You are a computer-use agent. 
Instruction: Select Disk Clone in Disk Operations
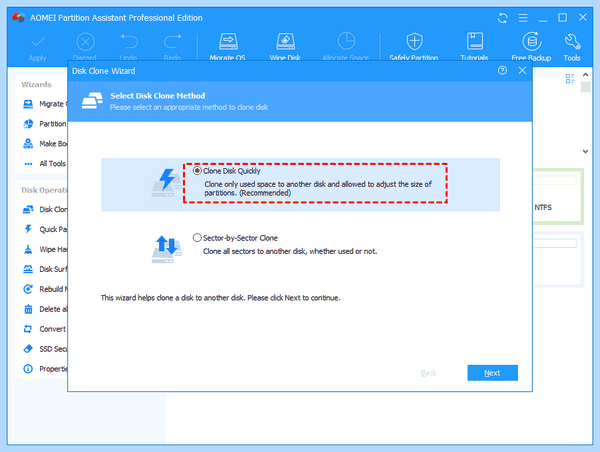[x=45, y=209]
